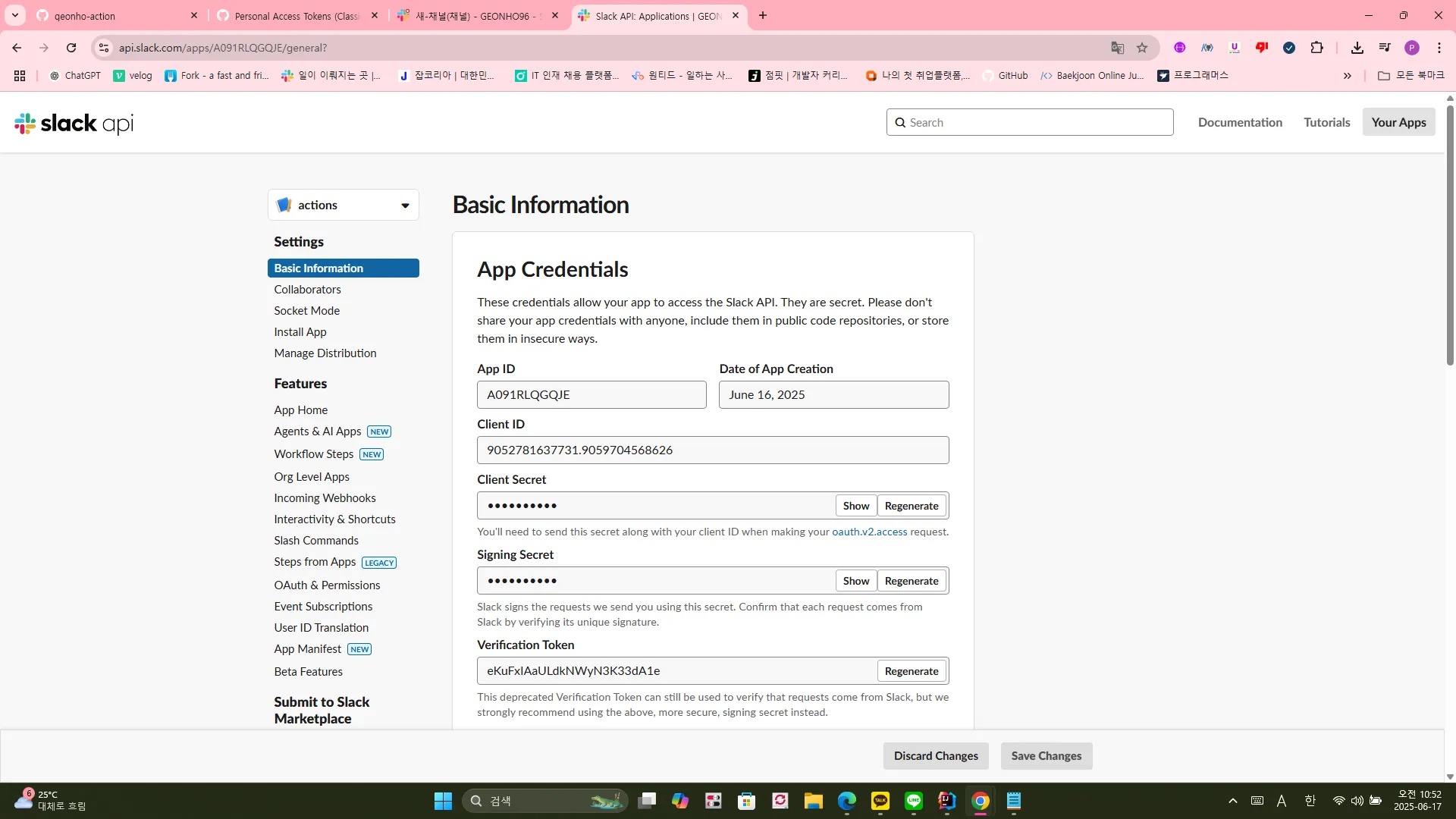Open Incoming Webhooks
1456x819 pixels.
pyautogui.click(x=325, y=498)
